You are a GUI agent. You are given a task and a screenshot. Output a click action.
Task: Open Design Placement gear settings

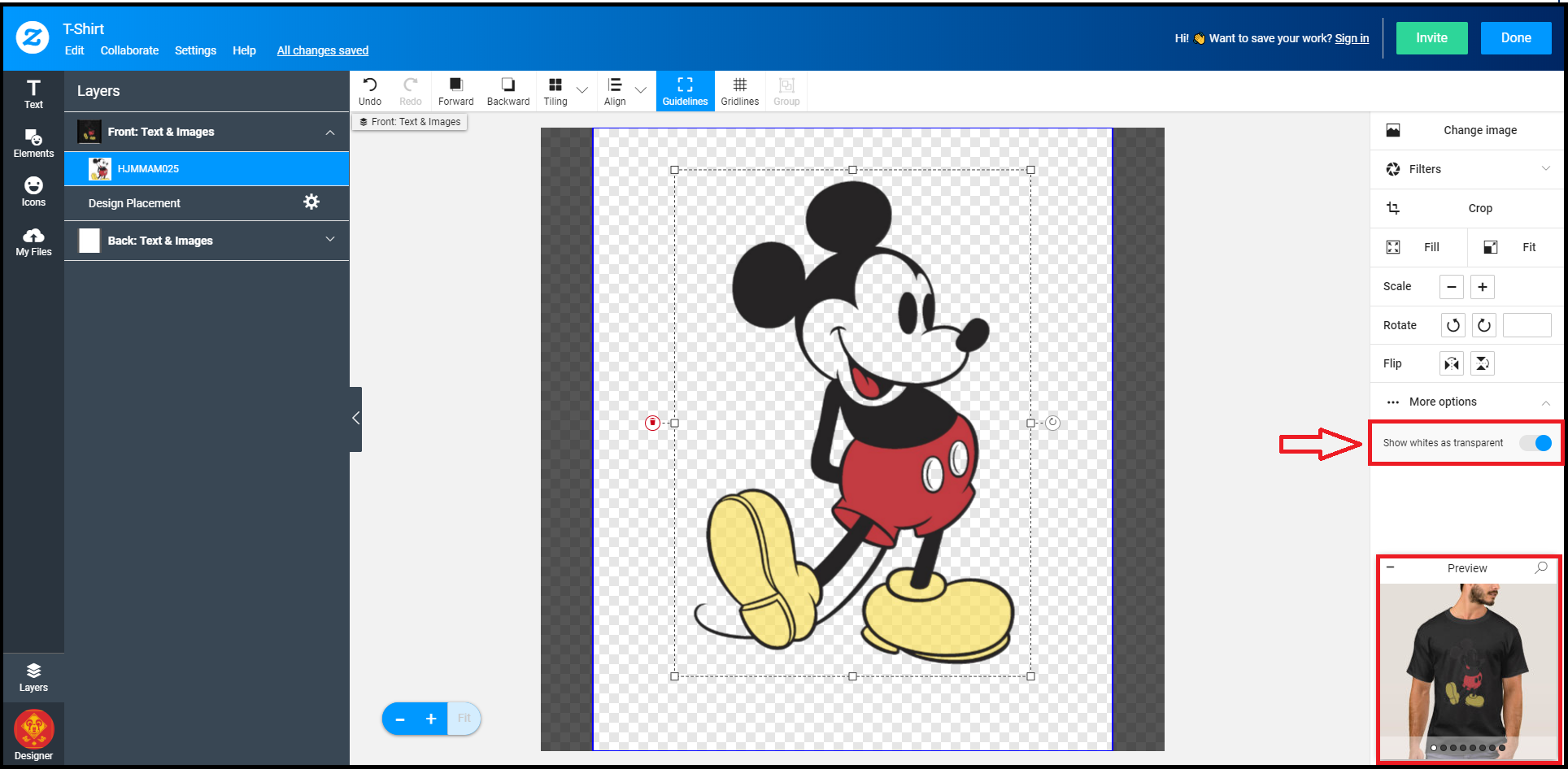click(x=311, y=202)
